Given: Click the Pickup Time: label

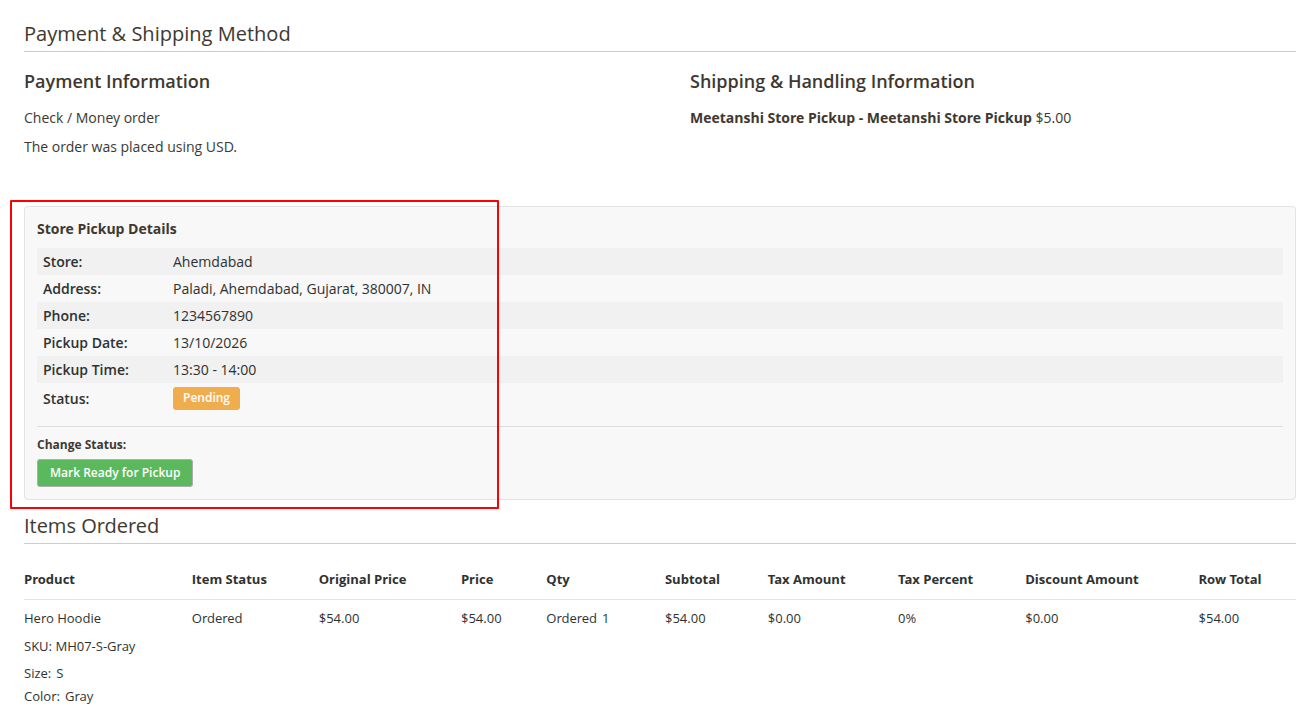Looking at the screenshot, I should click(x=86, y=370).
